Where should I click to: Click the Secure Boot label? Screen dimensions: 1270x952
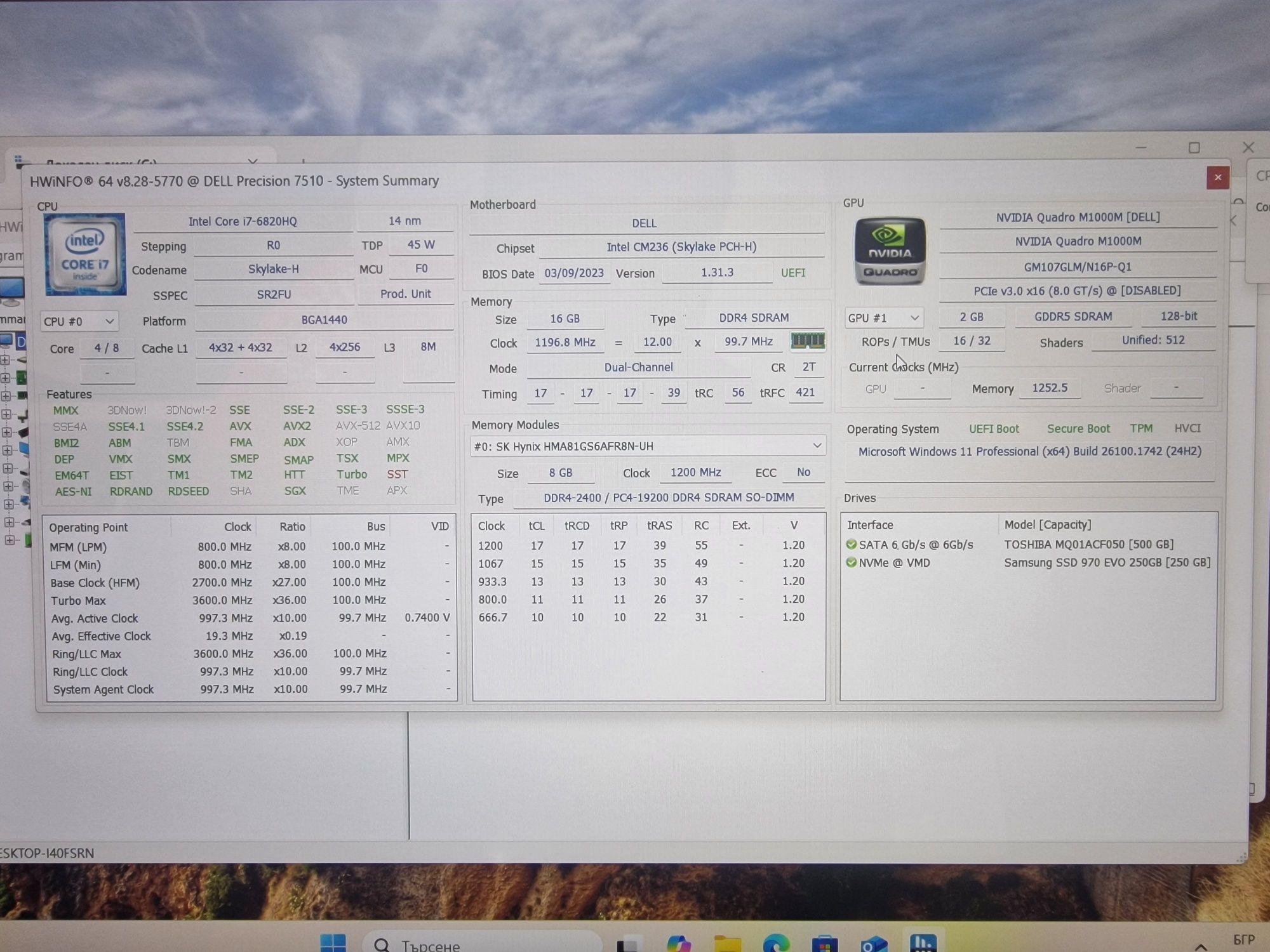(1078, 429)
